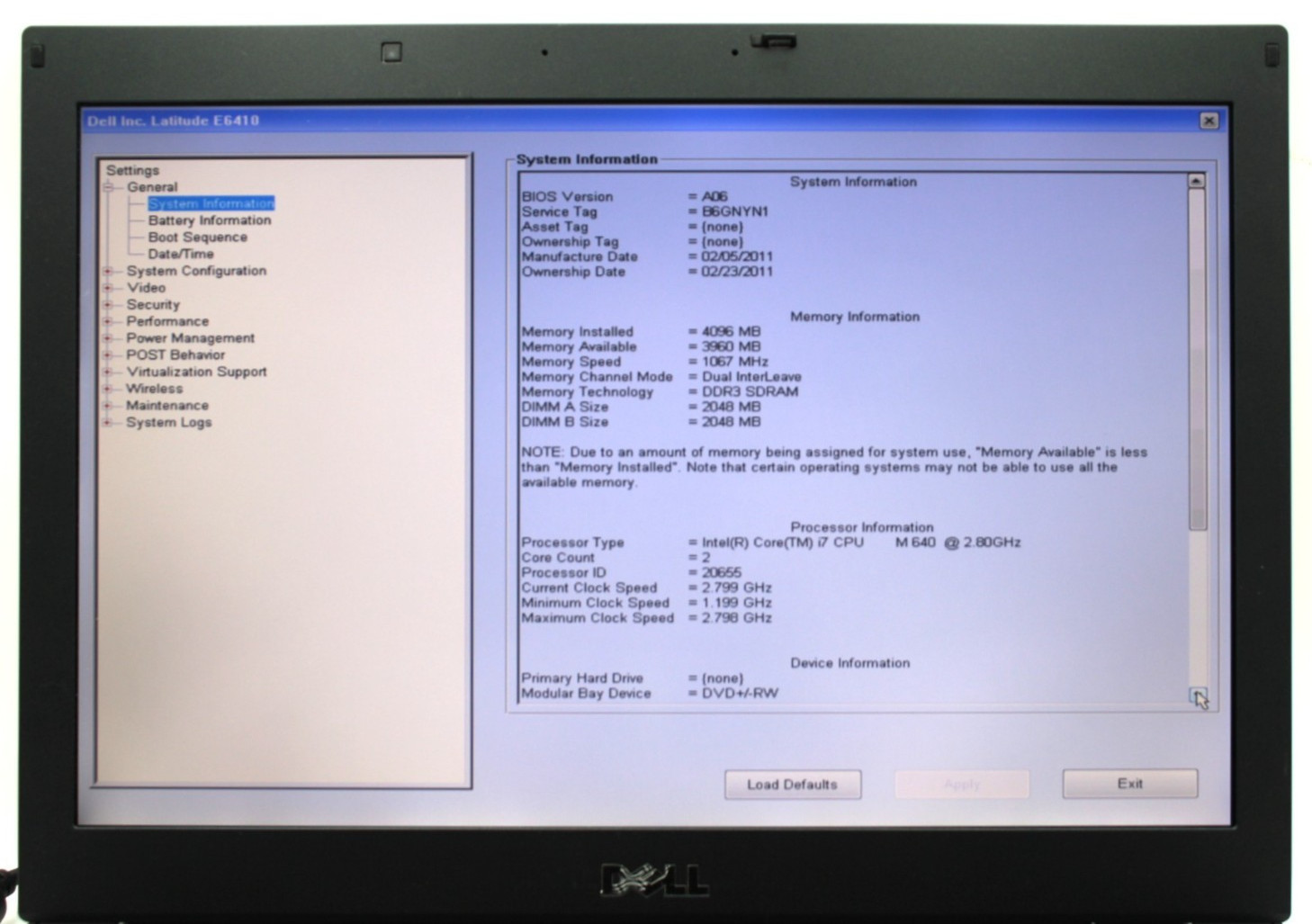
Task: Select the Maintenance category label
Action: point(167,406)
